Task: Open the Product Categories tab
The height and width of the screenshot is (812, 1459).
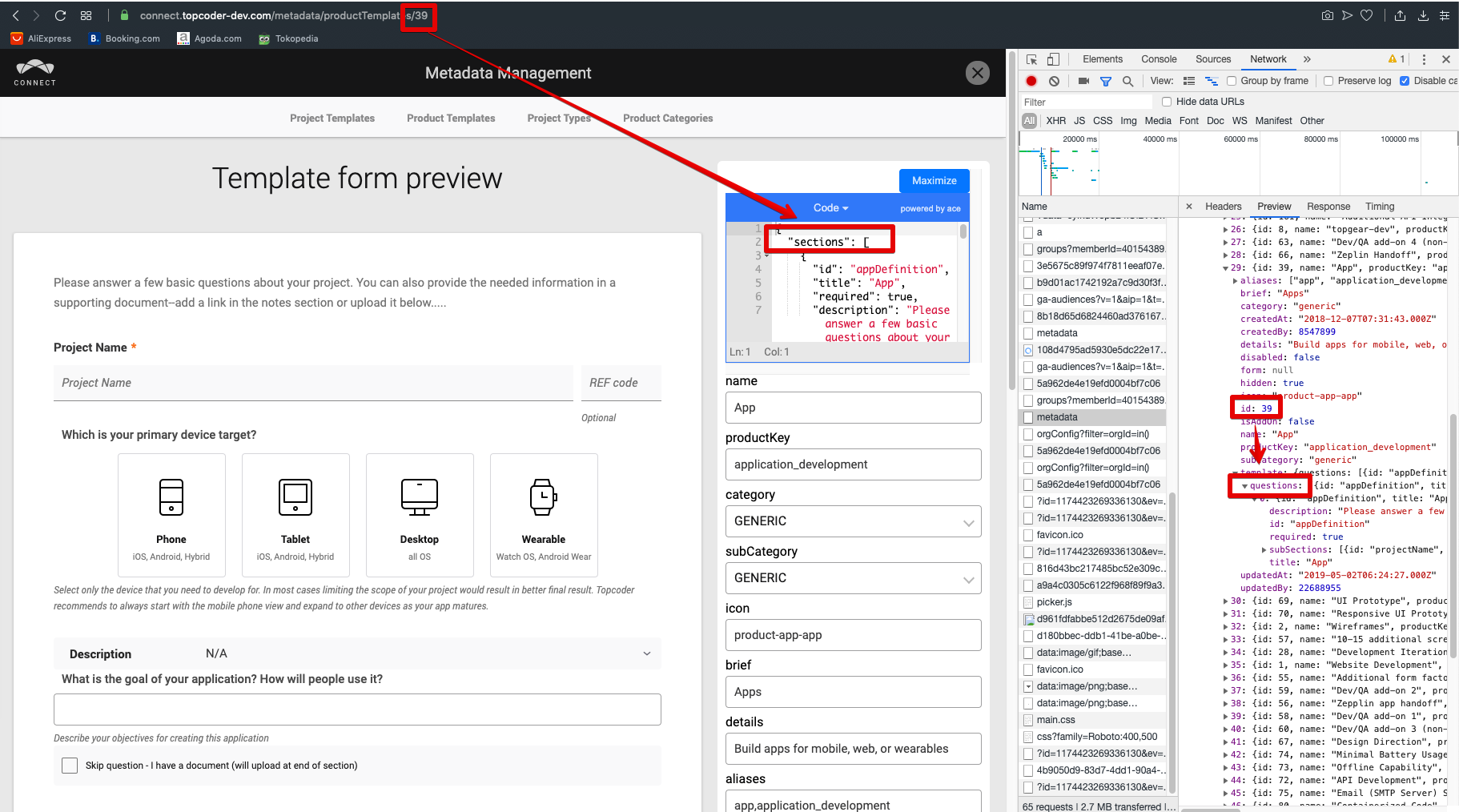Action: tap(668, 118)
